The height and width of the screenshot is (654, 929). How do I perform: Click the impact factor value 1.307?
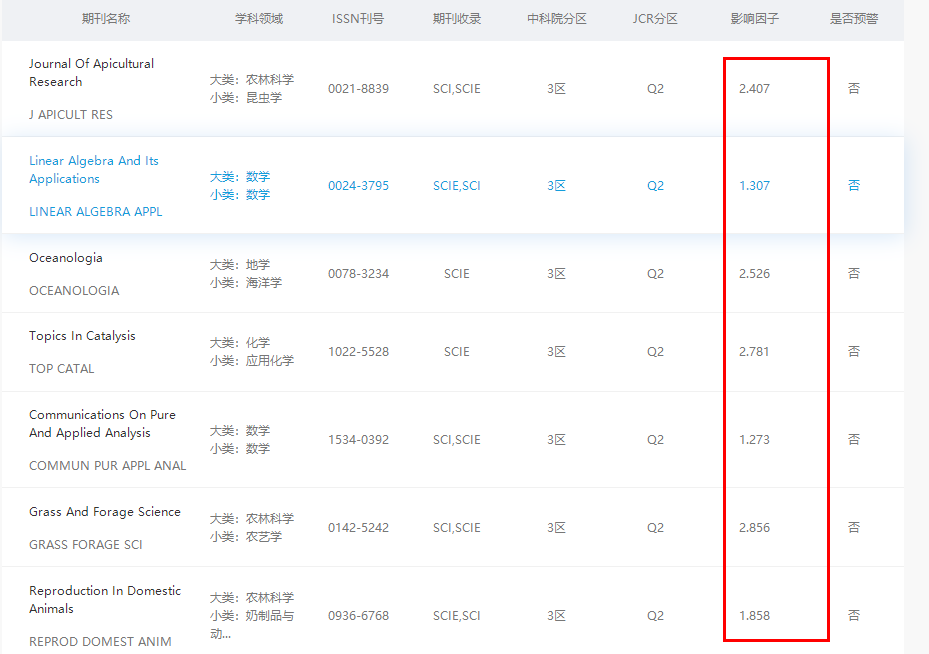coord(754,186)
